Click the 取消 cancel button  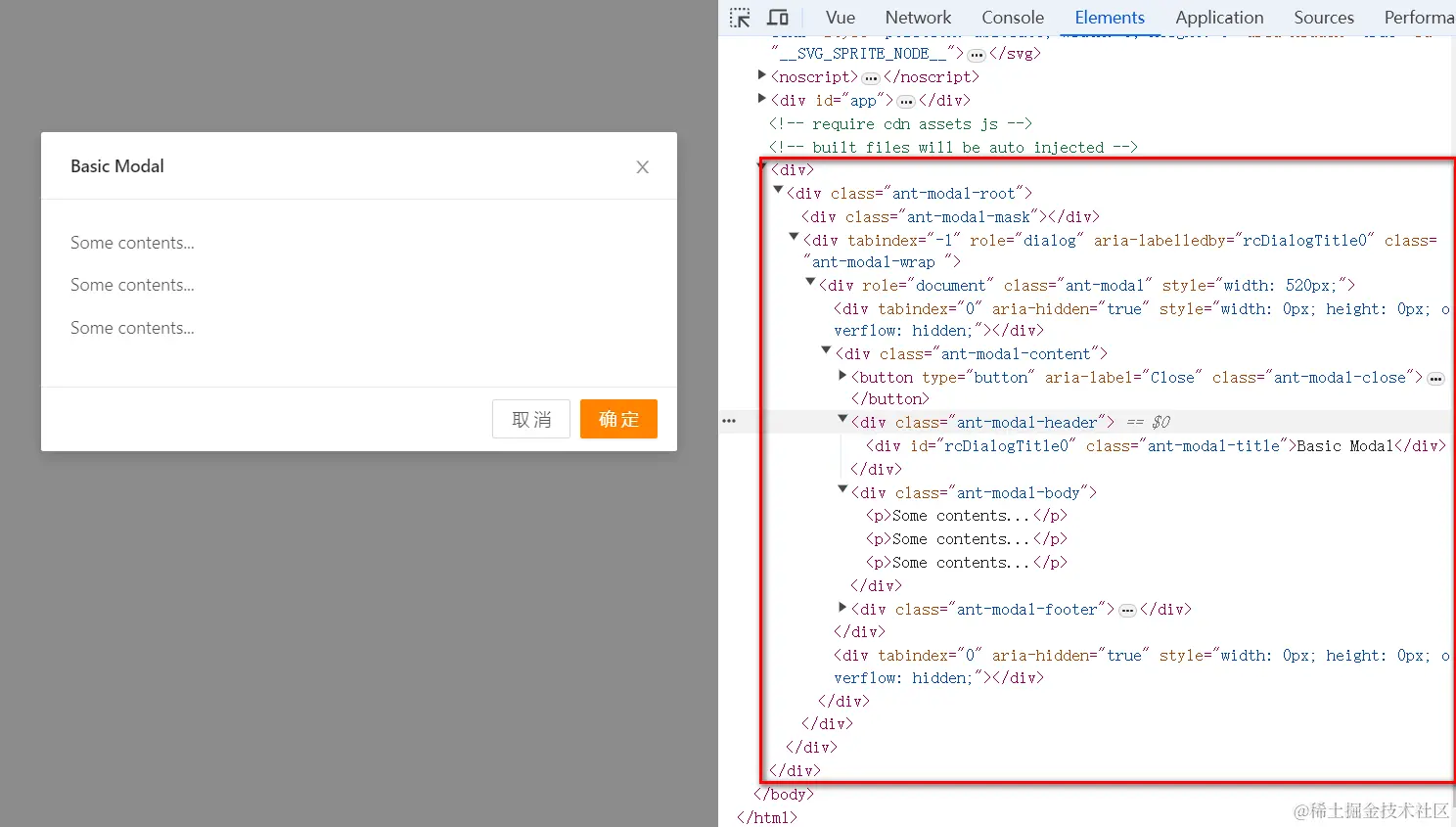[x=531, y=419]
